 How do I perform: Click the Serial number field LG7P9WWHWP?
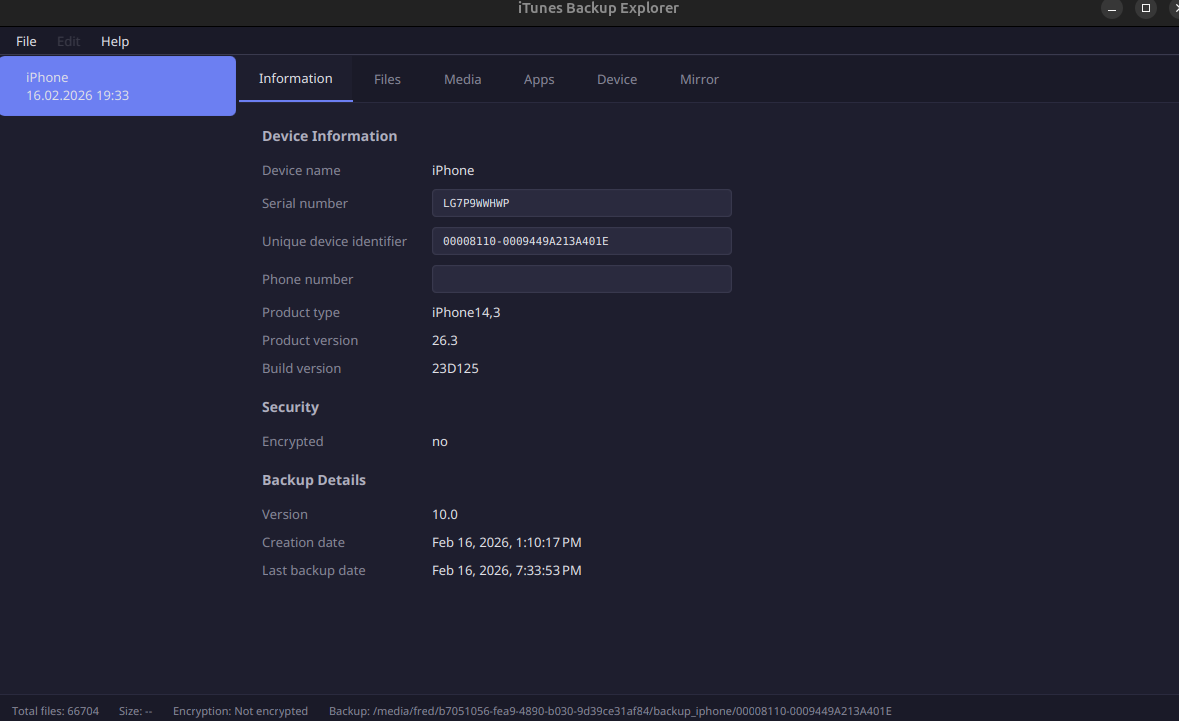point(581,203)
